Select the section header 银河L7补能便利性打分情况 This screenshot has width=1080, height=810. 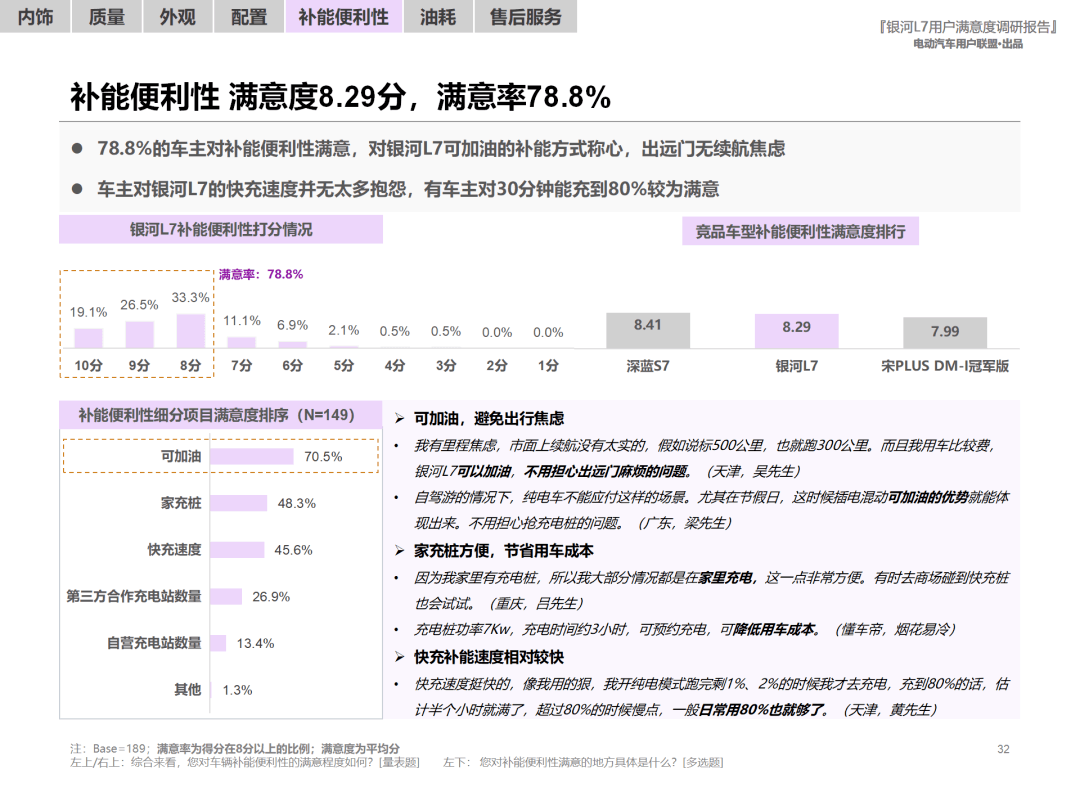[221, 229]
